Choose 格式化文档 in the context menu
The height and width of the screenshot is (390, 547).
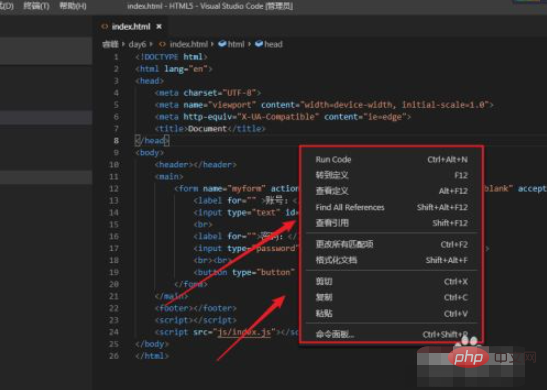391,260
